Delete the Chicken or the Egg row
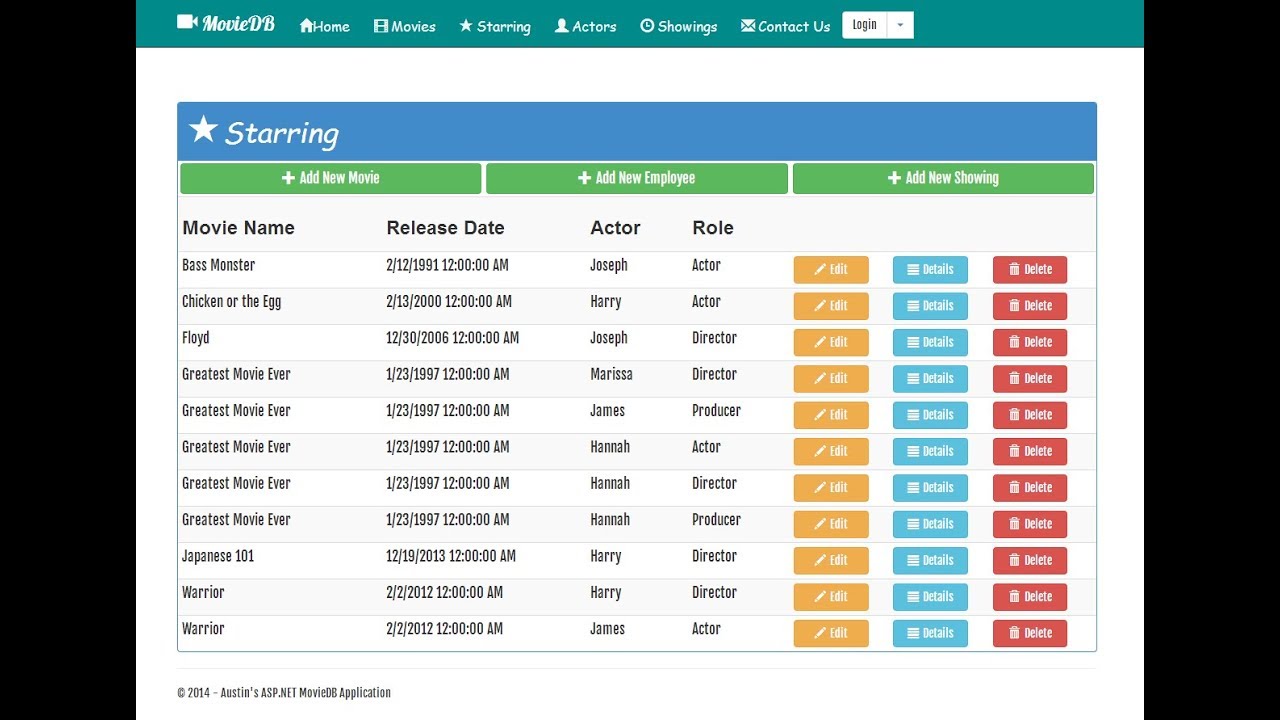Screen dimensions: 1280x720 1030,306
